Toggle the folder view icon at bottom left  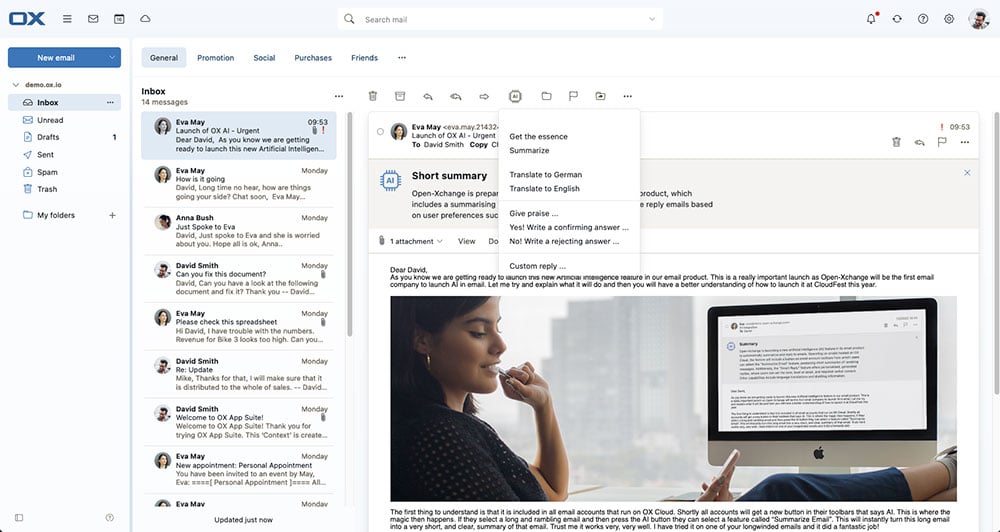click(19, 518)
